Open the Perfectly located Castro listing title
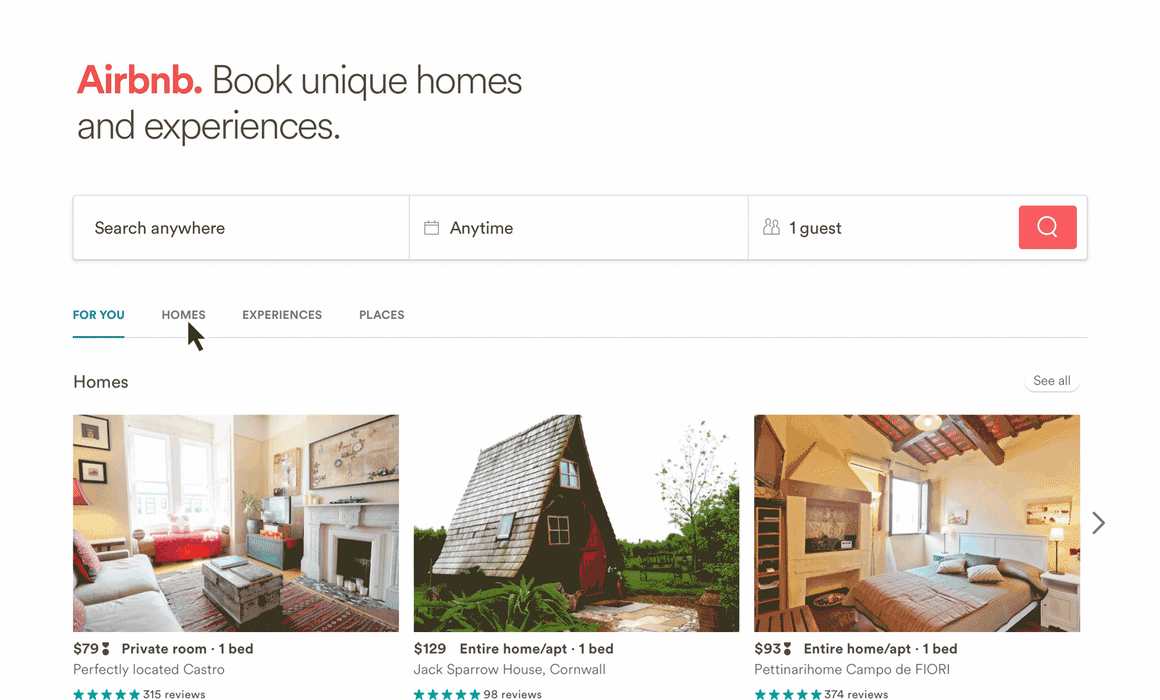This screenshot has height=700, width=1160. click(149, 669)
